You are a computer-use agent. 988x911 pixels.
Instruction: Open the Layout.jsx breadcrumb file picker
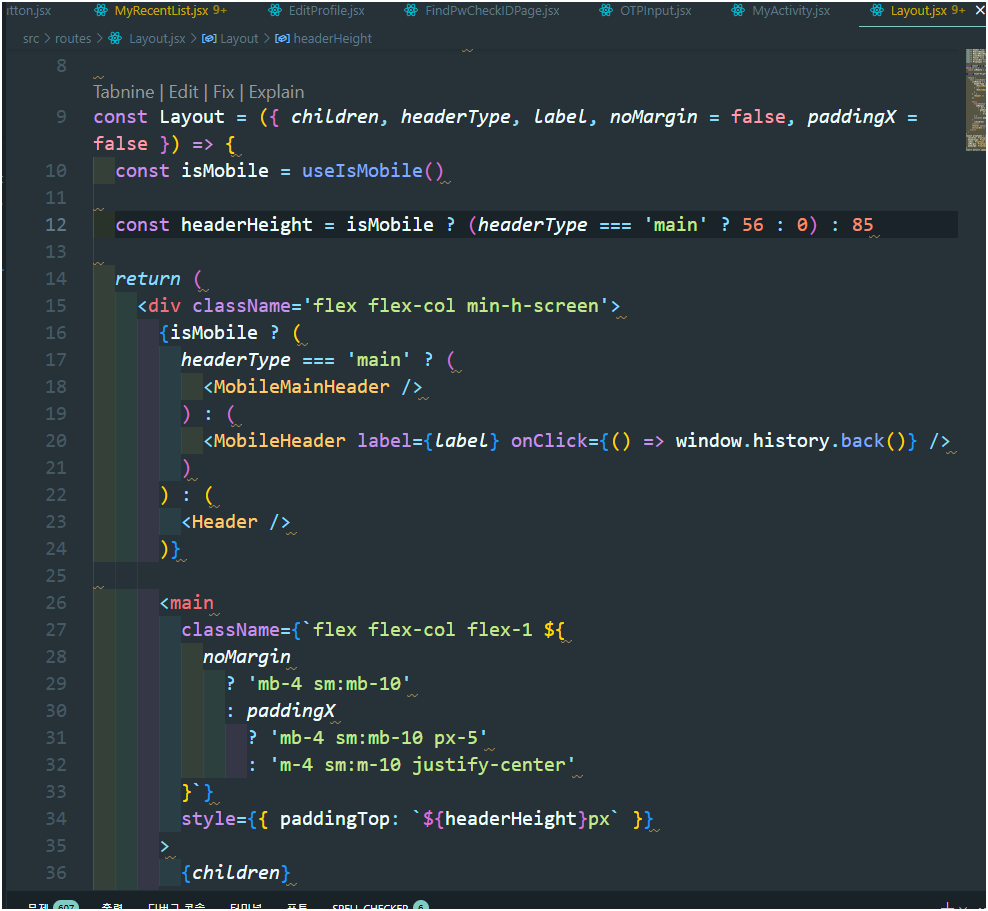point(157,39)
